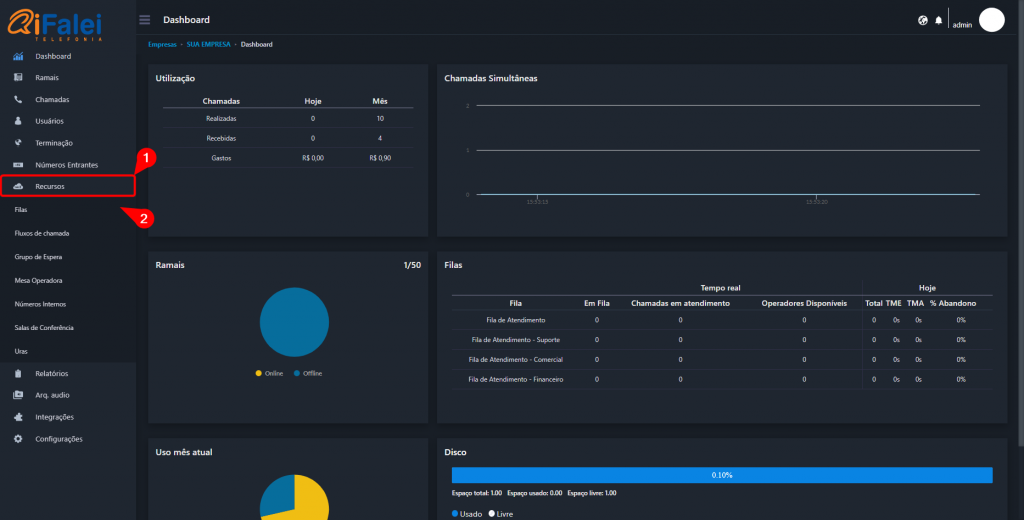Click the globe language icon

(922, 20)
